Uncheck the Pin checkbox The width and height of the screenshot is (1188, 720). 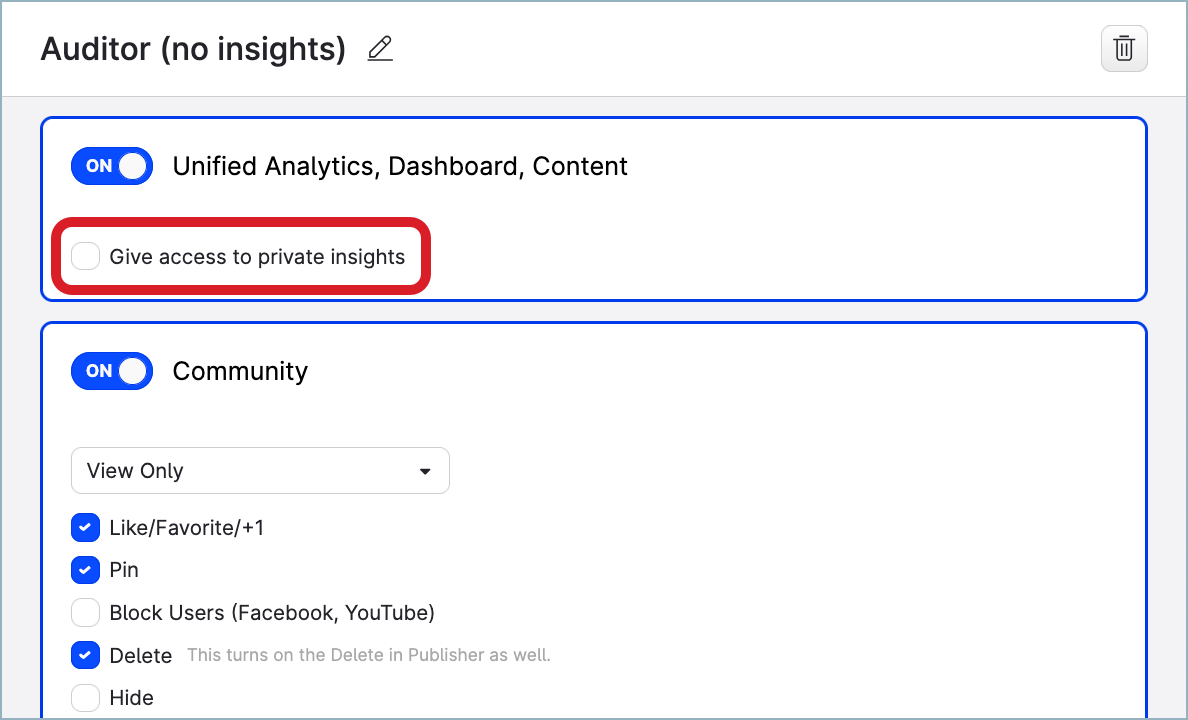[86, 570]
